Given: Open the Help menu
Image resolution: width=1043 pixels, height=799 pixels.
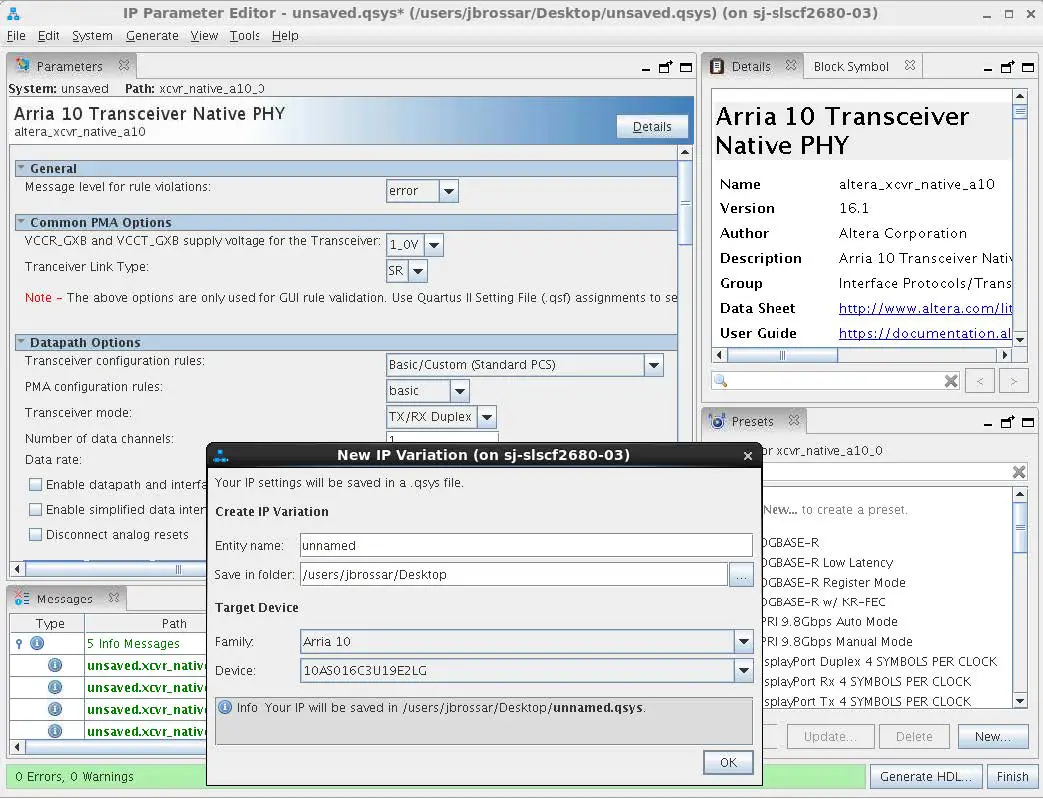Looking at the screenshot, I should (x=285, y=35).
